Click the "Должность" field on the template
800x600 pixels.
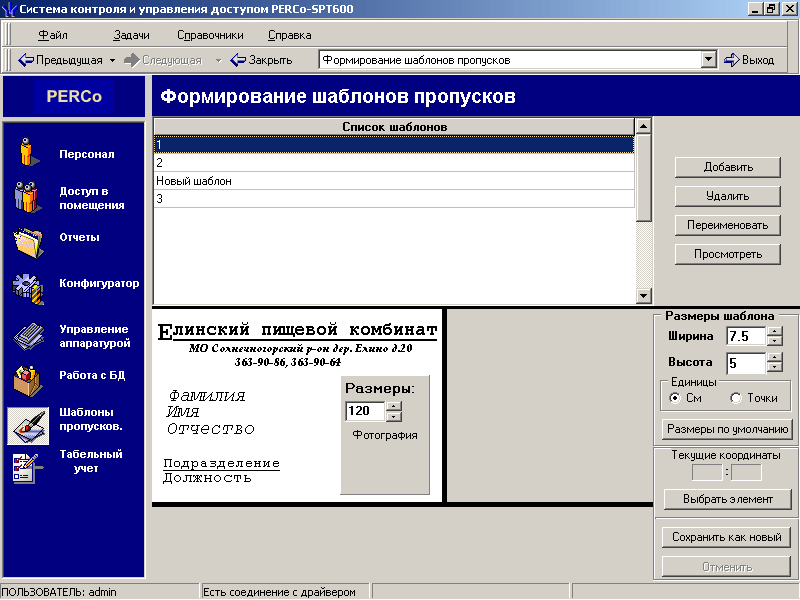tap(207, 478)
